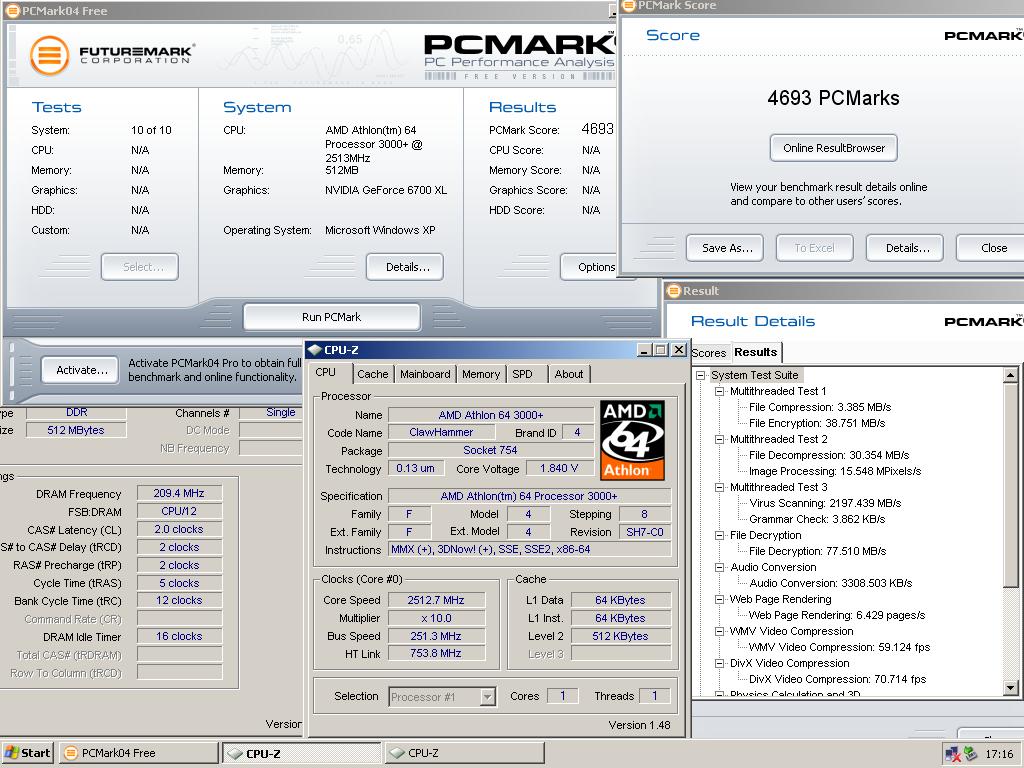Click the Futuremark orange logo icon
The image size is (1024, 768).
coord(50,55)
